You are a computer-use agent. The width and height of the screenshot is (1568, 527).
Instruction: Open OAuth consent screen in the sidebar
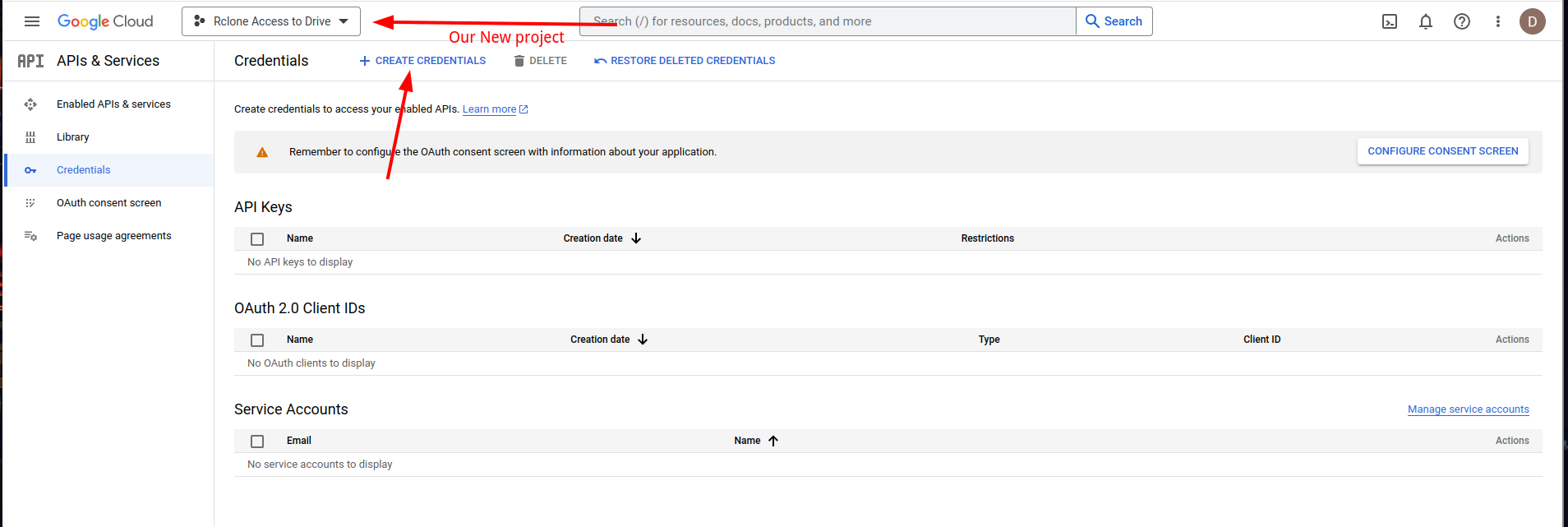click(x=108, y=203)
